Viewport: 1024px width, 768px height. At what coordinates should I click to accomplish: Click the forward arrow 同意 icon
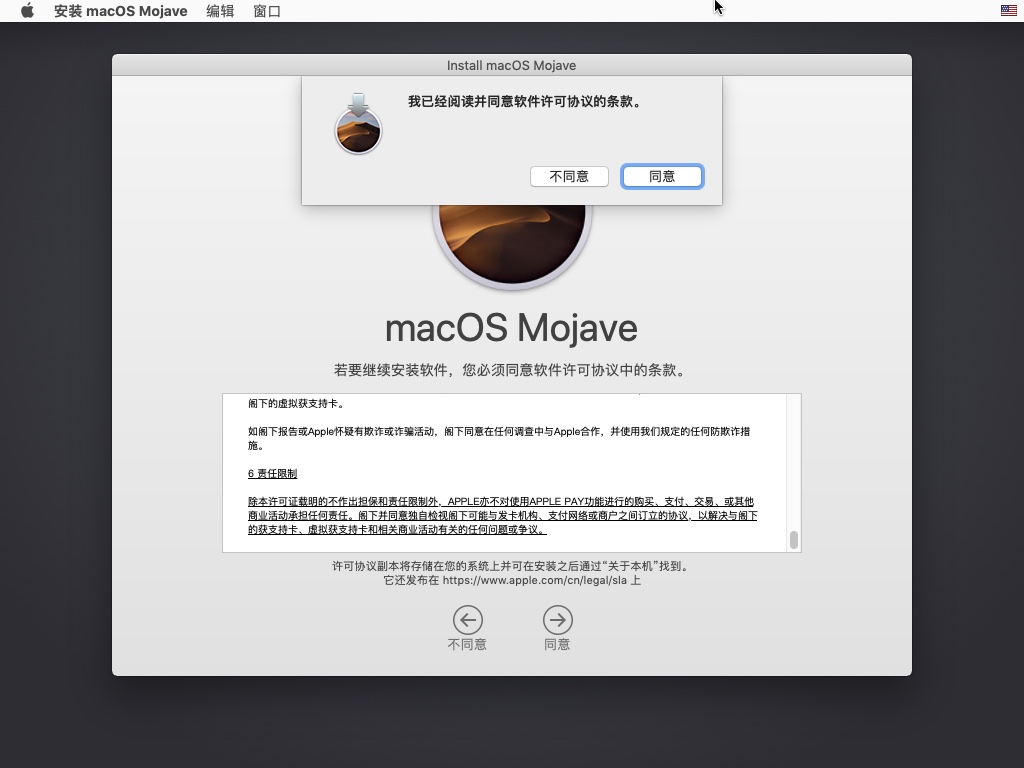pyautogui.click(x=558, y=620)
